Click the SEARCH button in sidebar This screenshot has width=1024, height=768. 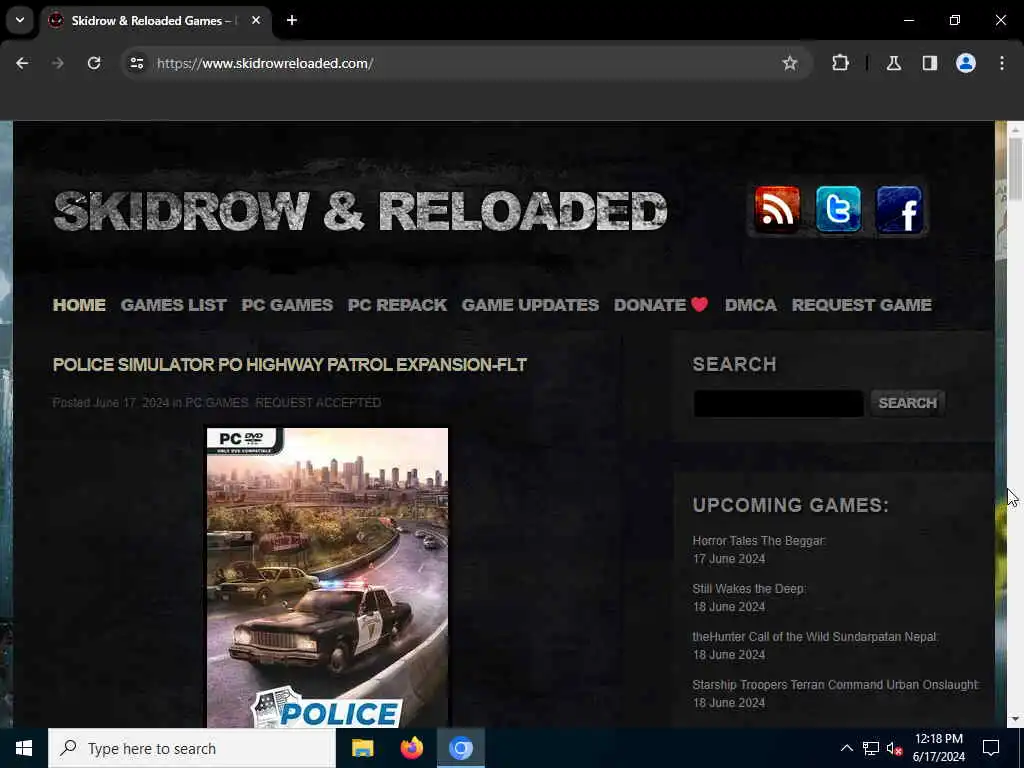click(907, 403)
